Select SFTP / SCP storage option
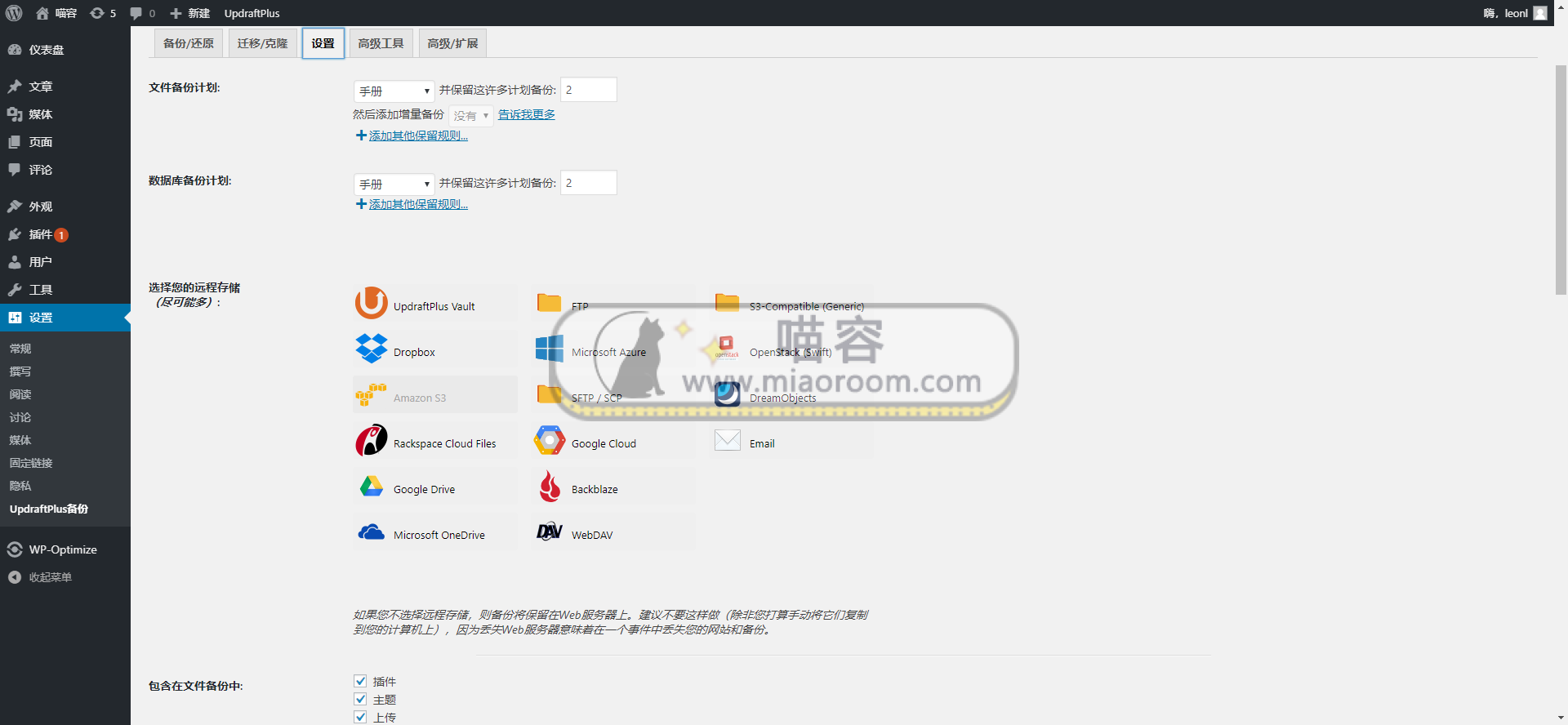Screen dimensions: 1568x725 pyautogui.click(x=613, y=395)
